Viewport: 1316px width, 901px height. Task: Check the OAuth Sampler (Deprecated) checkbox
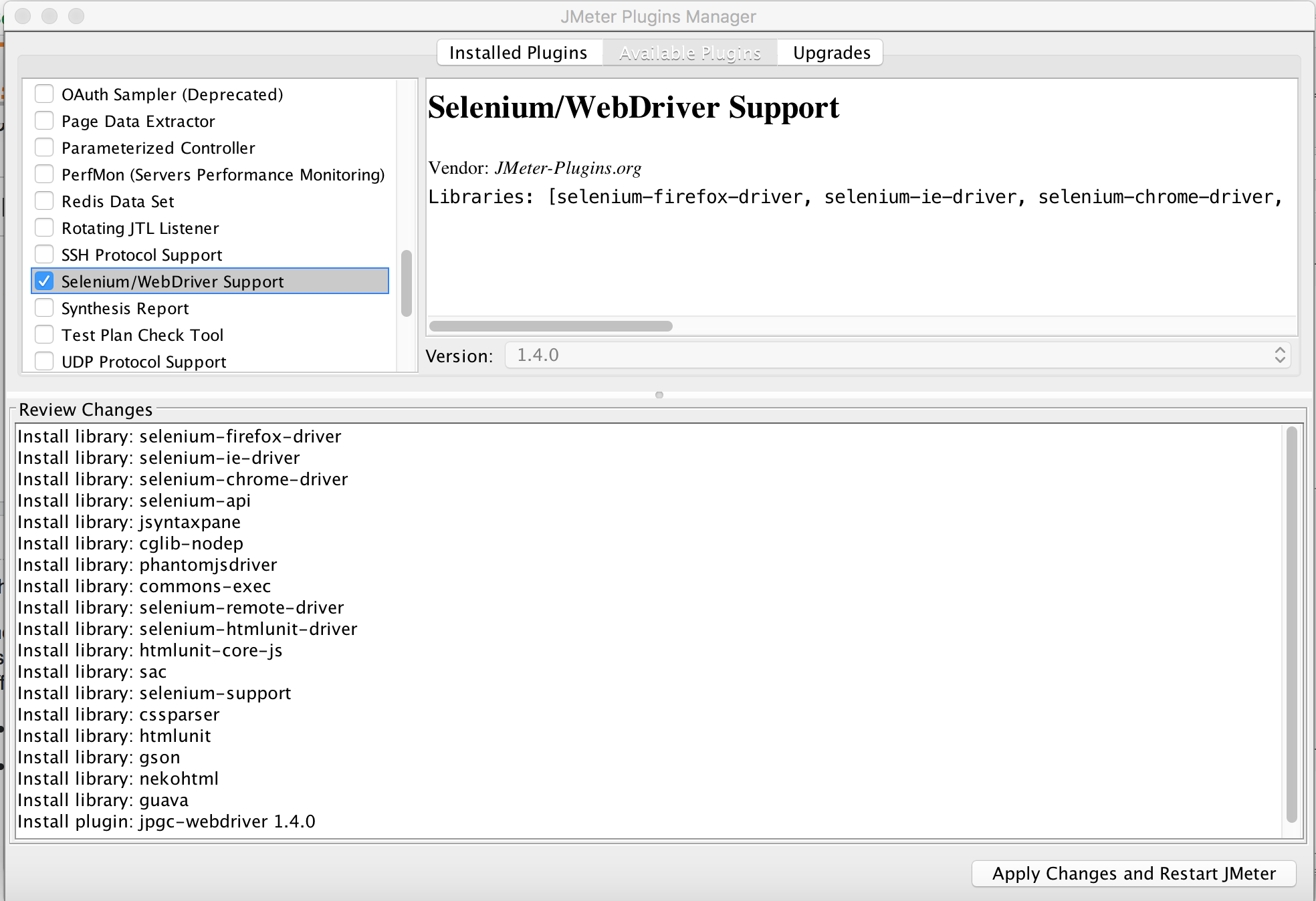point(44,94)
